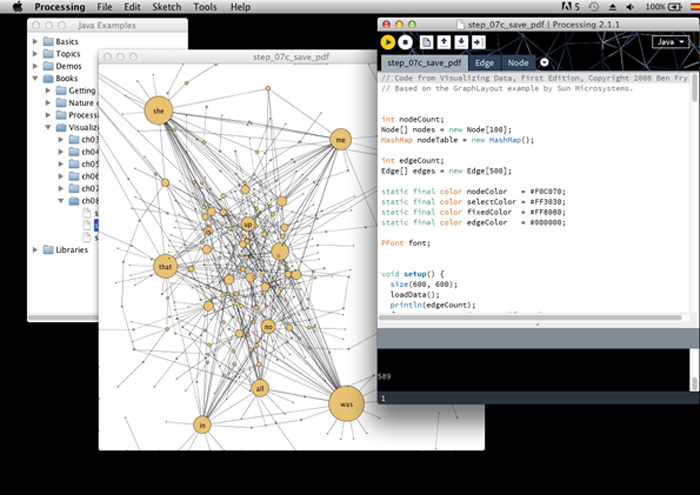Viewport: 700px width, 495px height.
Task: Click the 'no' node in the graph
Action: click(x=268, y=327)
